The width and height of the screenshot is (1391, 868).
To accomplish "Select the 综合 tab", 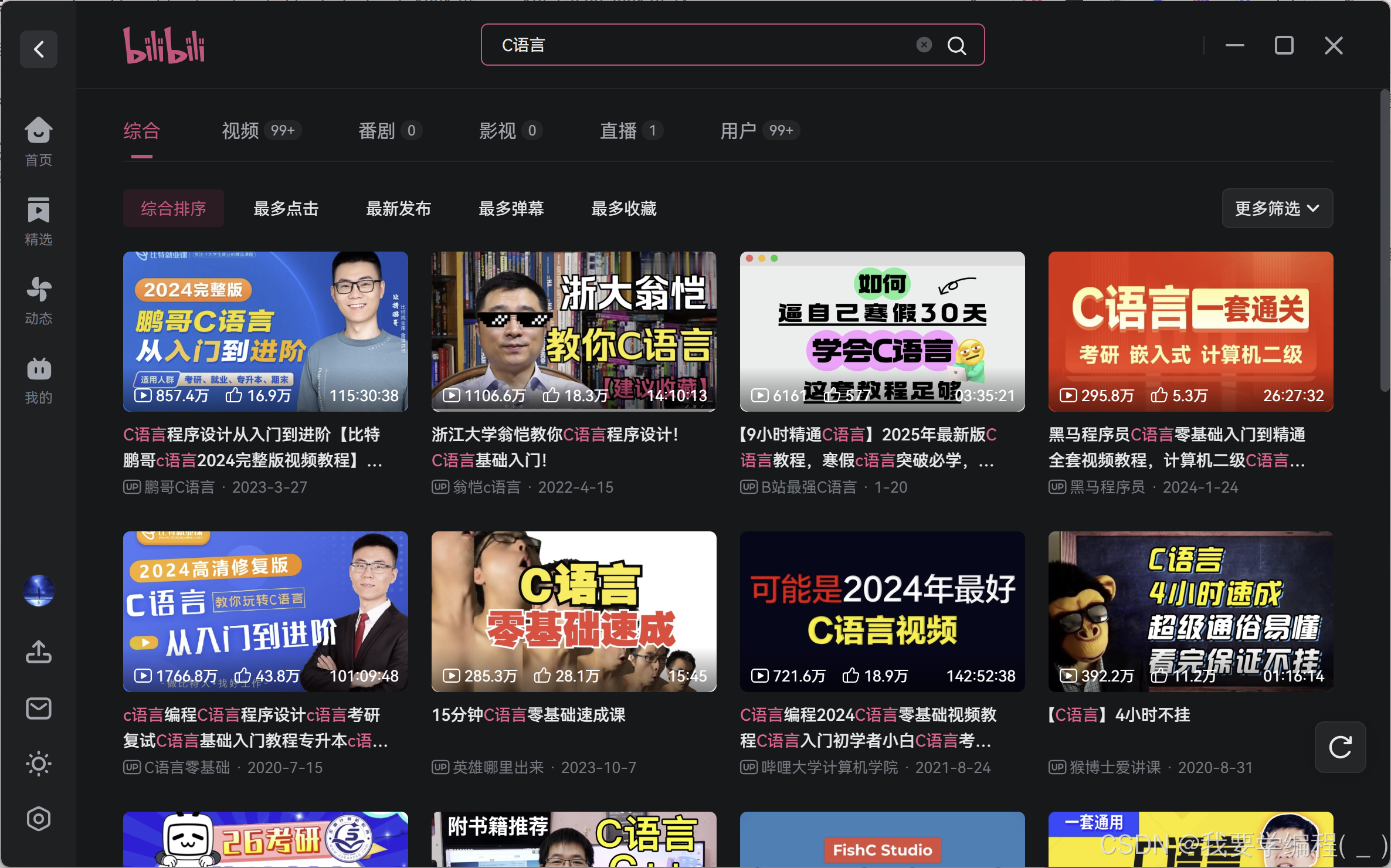I will click(141, 130).
